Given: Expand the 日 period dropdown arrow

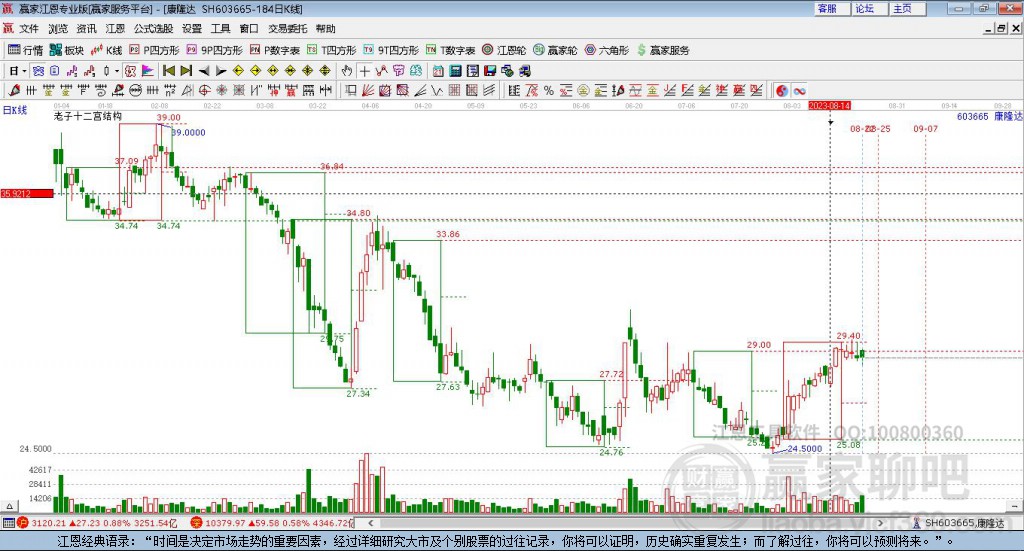Looking at the screenshot, I should coord(24,71).
